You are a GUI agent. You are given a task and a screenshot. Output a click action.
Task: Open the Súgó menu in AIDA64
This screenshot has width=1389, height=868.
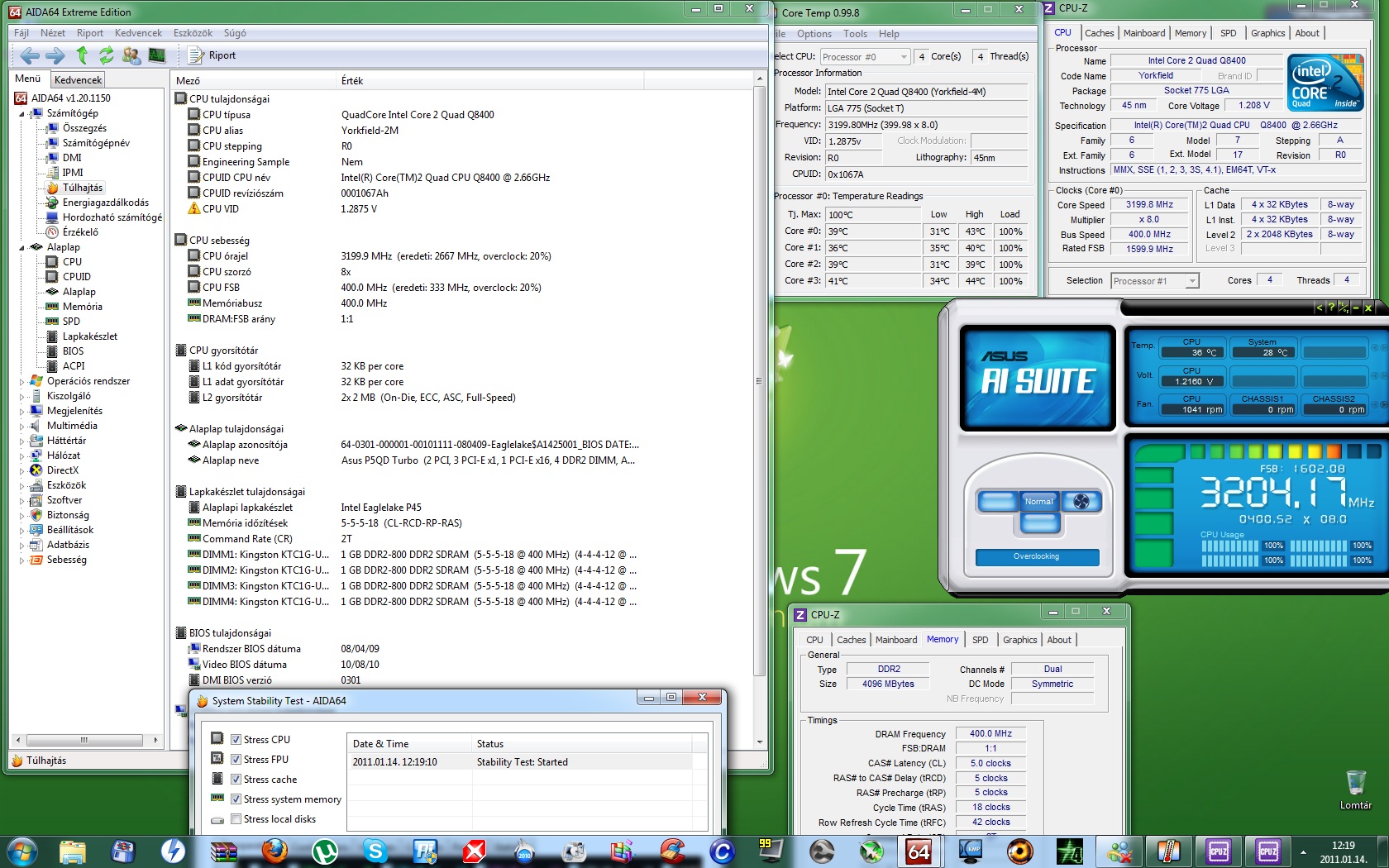[235, 33]
